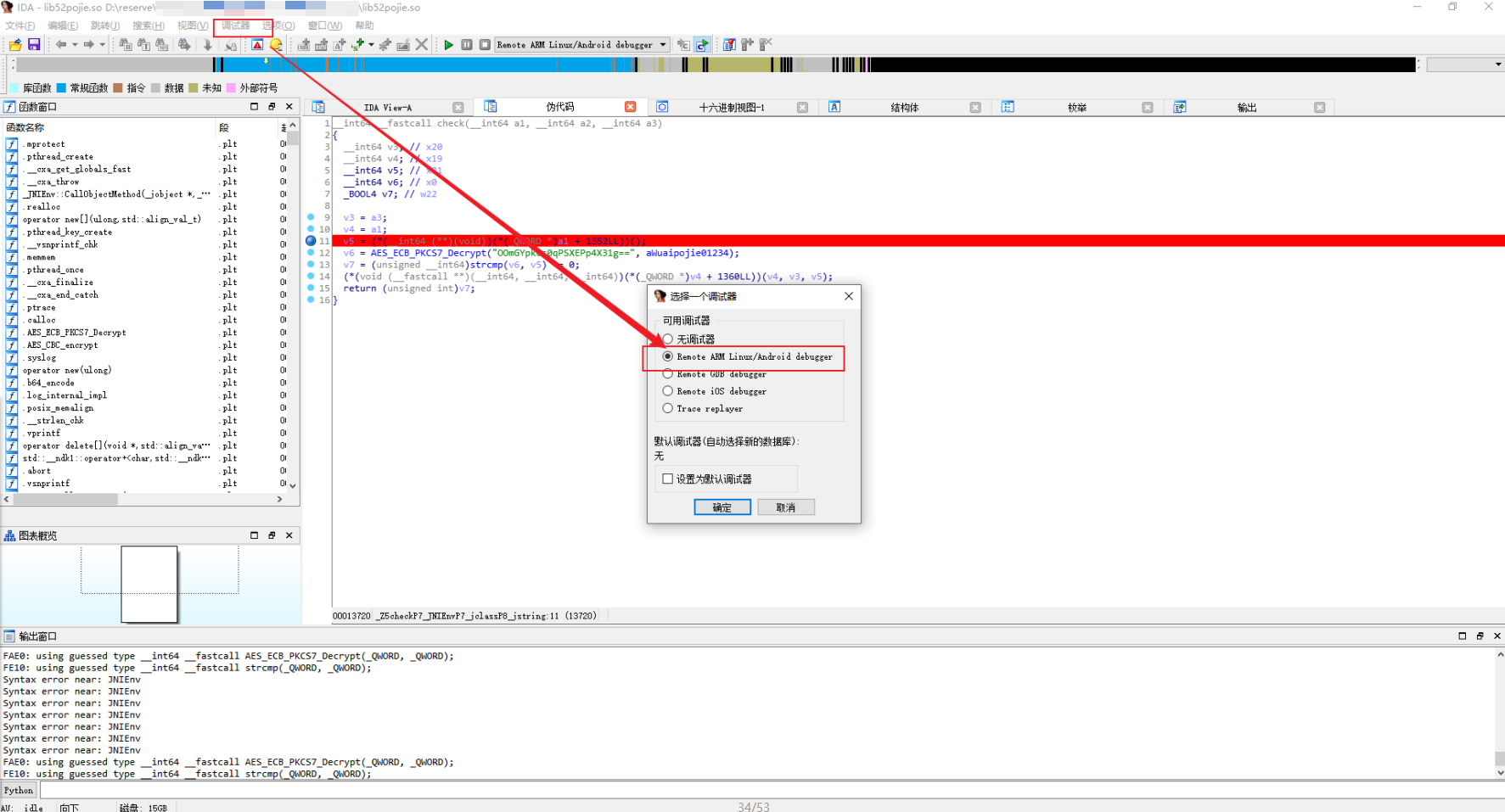This screenshot has width=1505, height=812.
Task: Close the IDA View-A tab
Action: coord(458,107)
